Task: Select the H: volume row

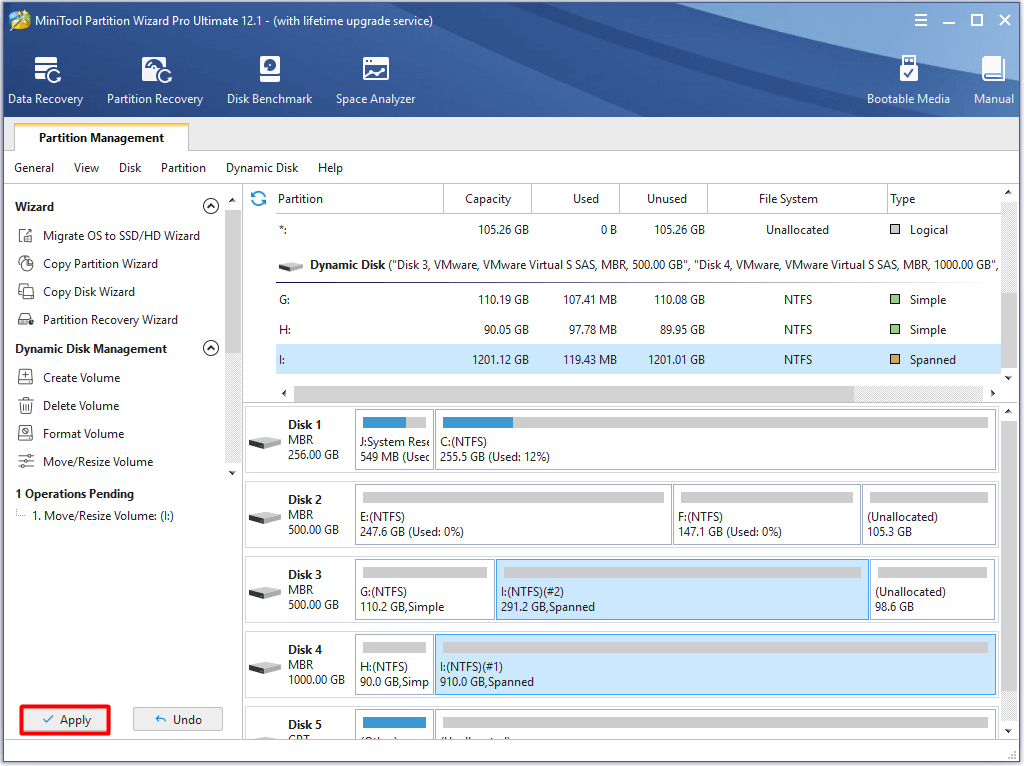Action: [x=638, y=330]
